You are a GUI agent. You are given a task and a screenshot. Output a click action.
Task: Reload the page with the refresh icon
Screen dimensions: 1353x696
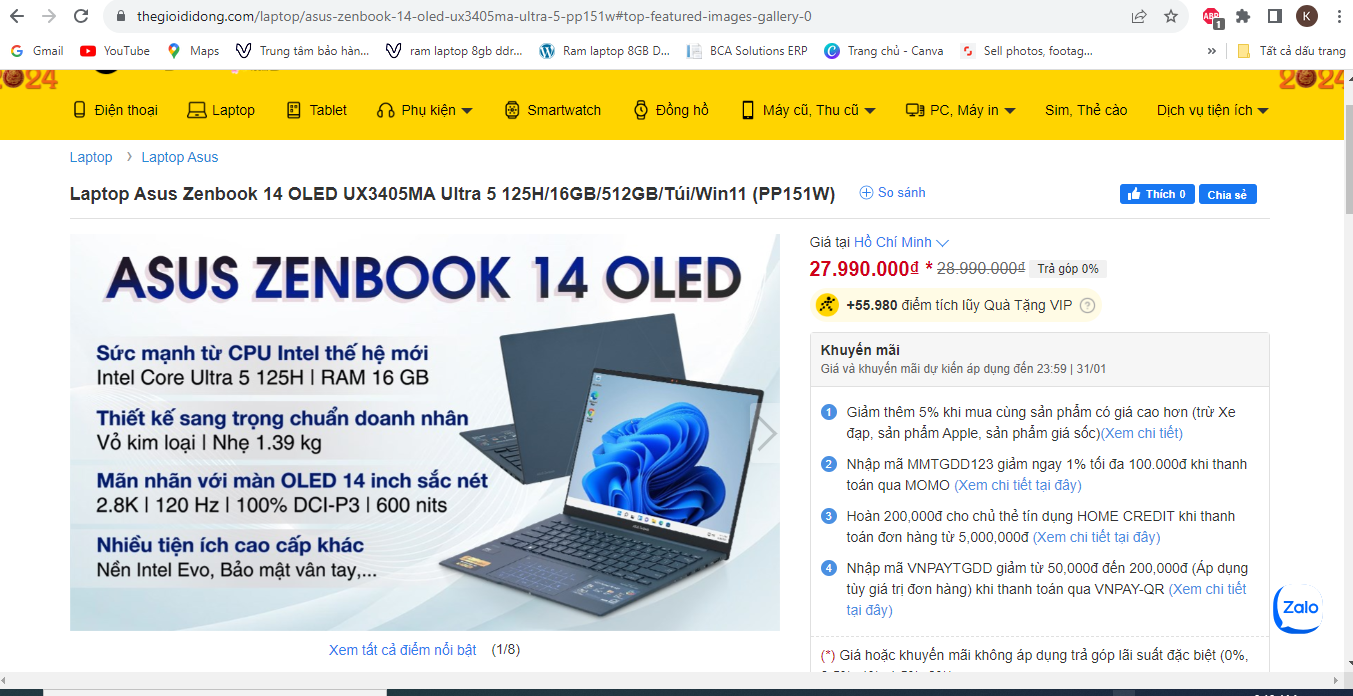[81, 16]
